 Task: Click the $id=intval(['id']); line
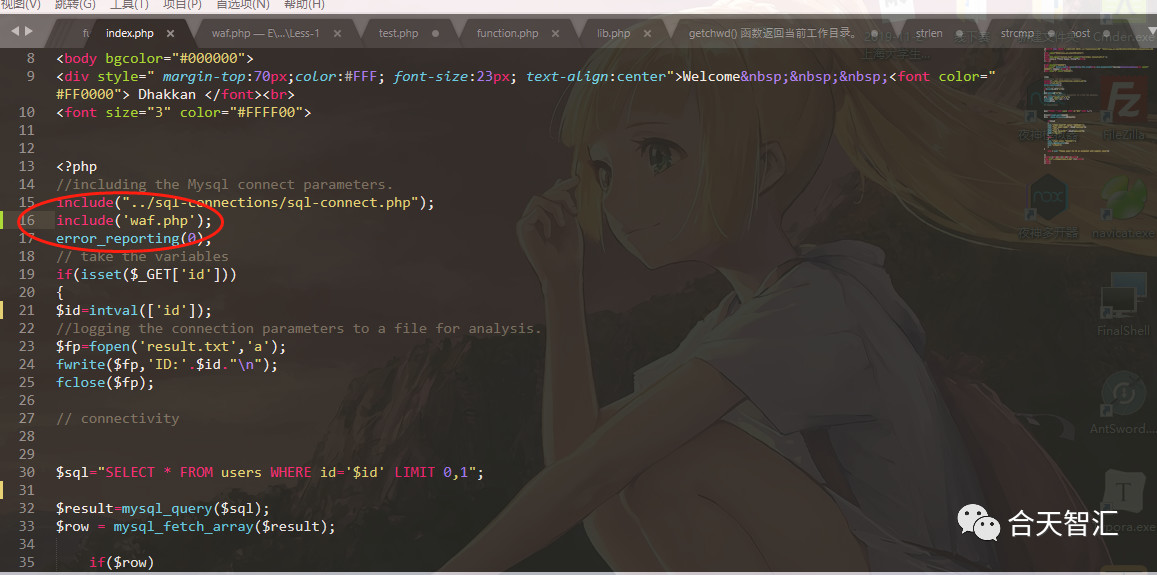tap(134, 310)
